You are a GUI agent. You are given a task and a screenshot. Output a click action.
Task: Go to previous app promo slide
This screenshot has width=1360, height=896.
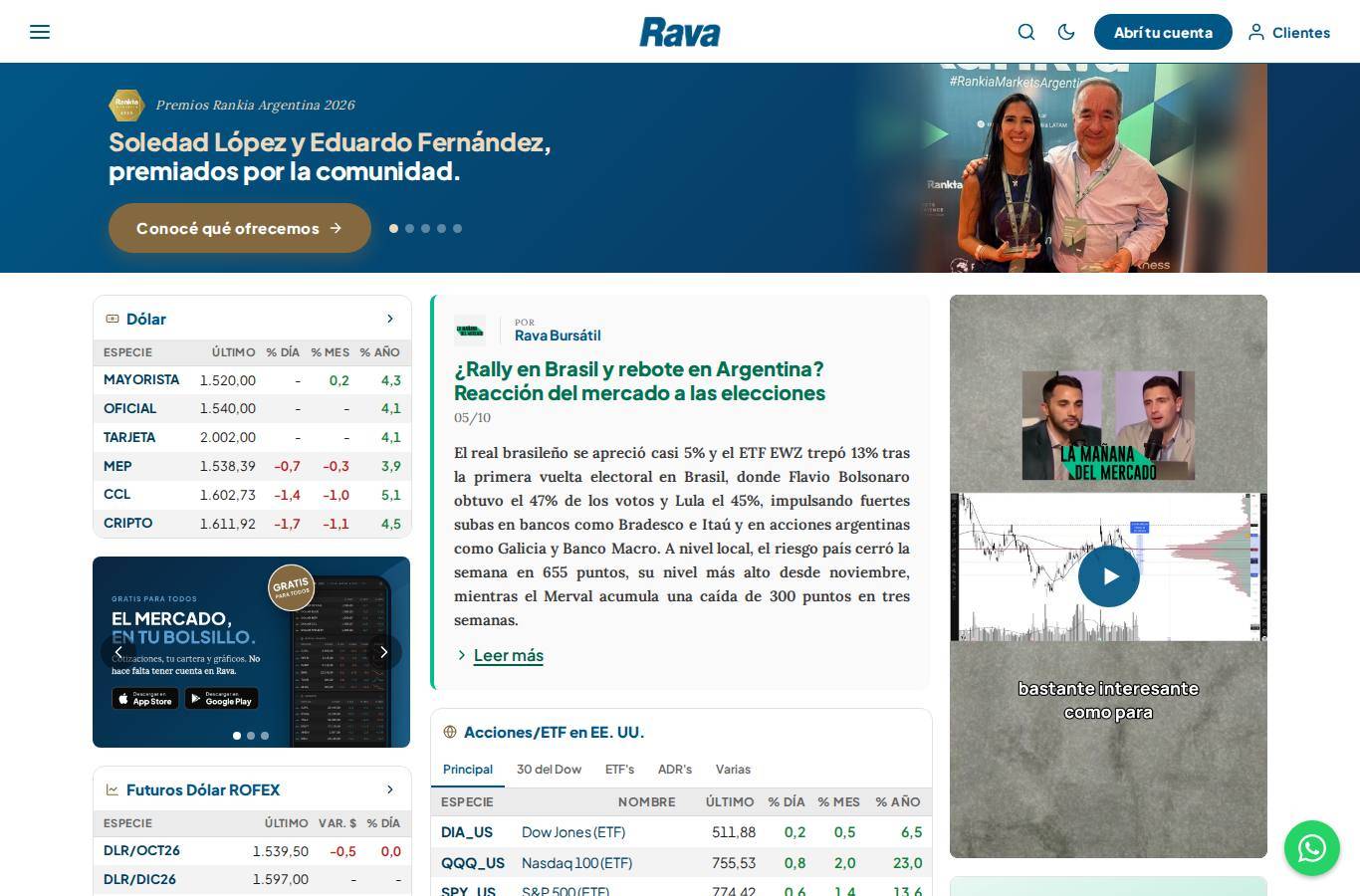coord(118,652)
